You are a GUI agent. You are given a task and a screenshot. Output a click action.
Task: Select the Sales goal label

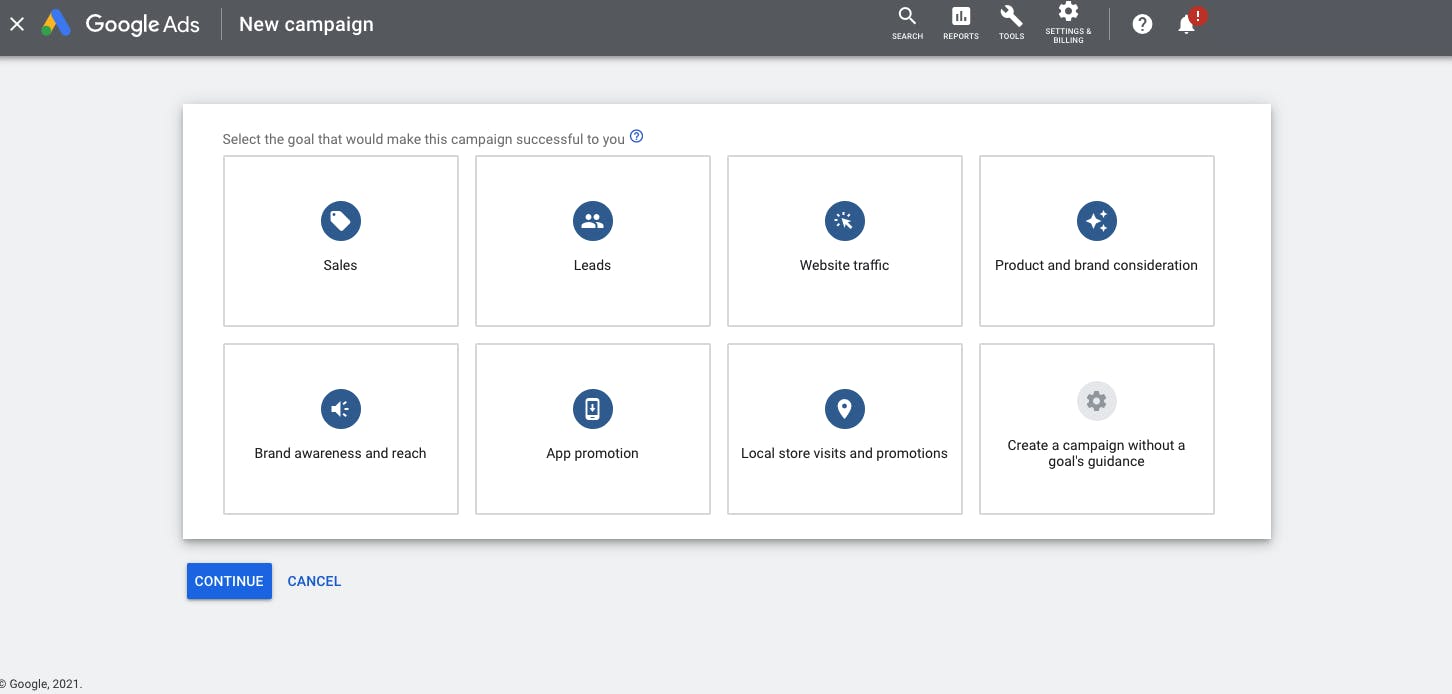pos(340,265)
